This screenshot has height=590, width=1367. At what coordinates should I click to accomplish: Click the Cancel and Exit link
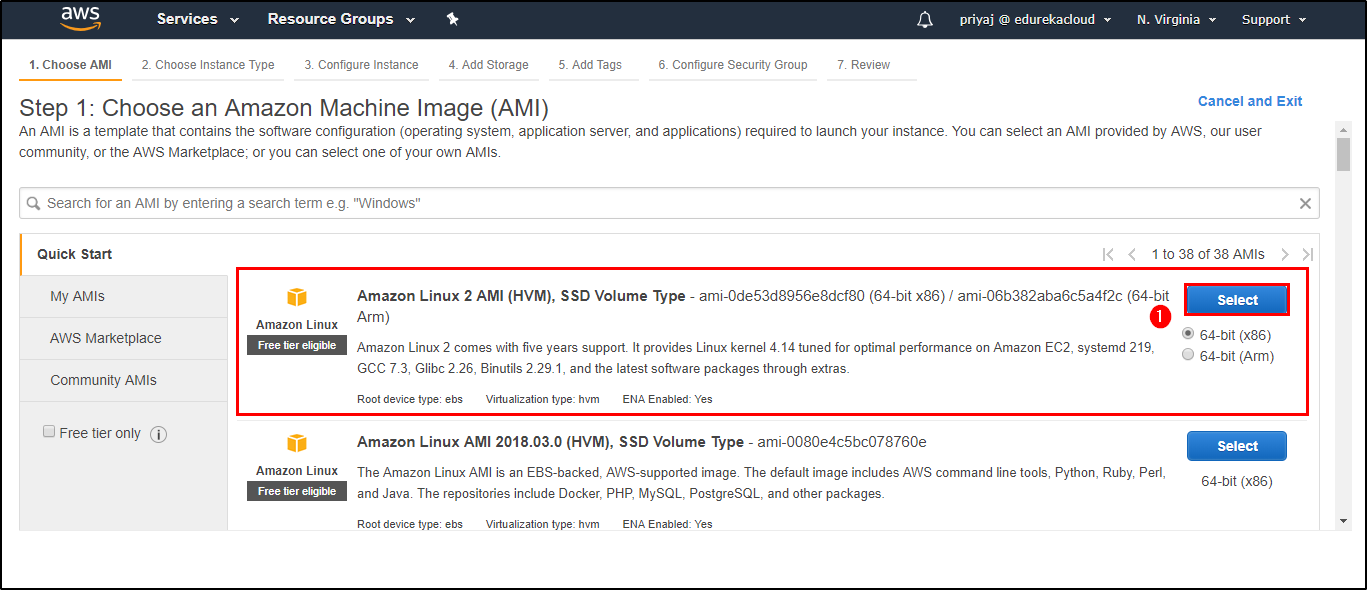(1250, 101)
